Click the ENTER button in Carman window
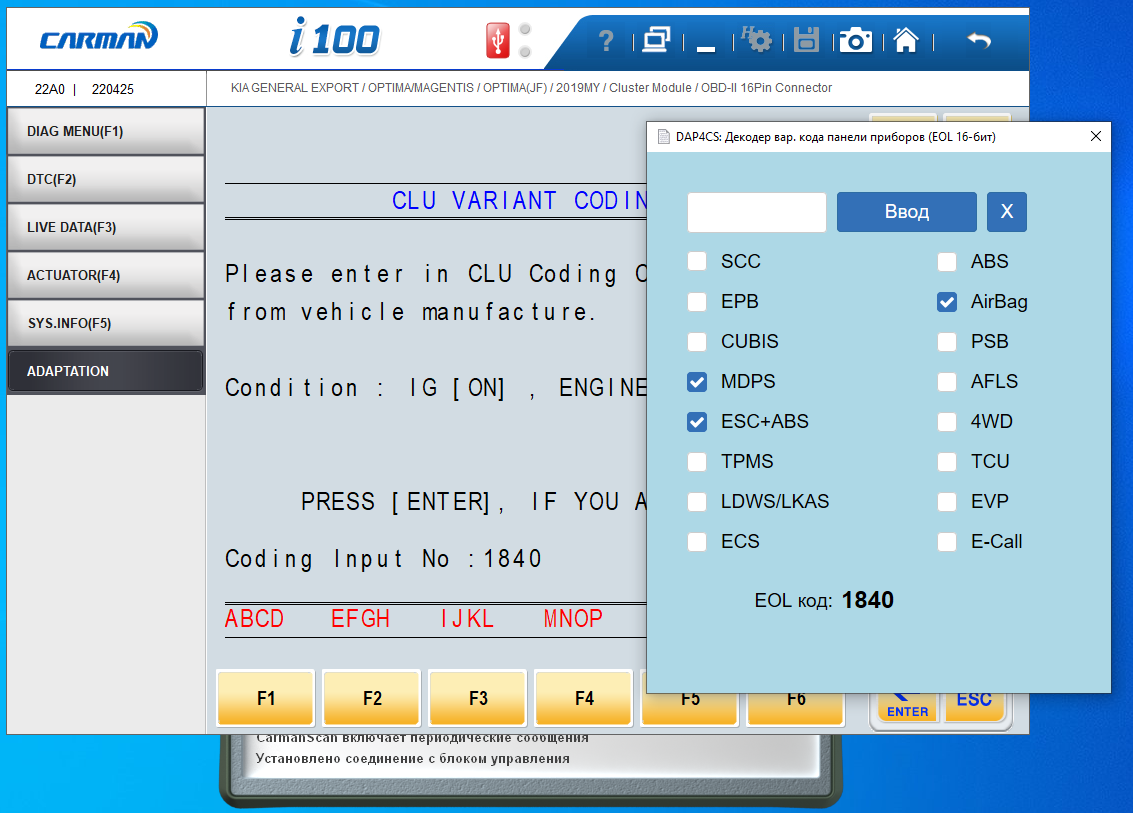1133x813 pixels. coord(907,707)
